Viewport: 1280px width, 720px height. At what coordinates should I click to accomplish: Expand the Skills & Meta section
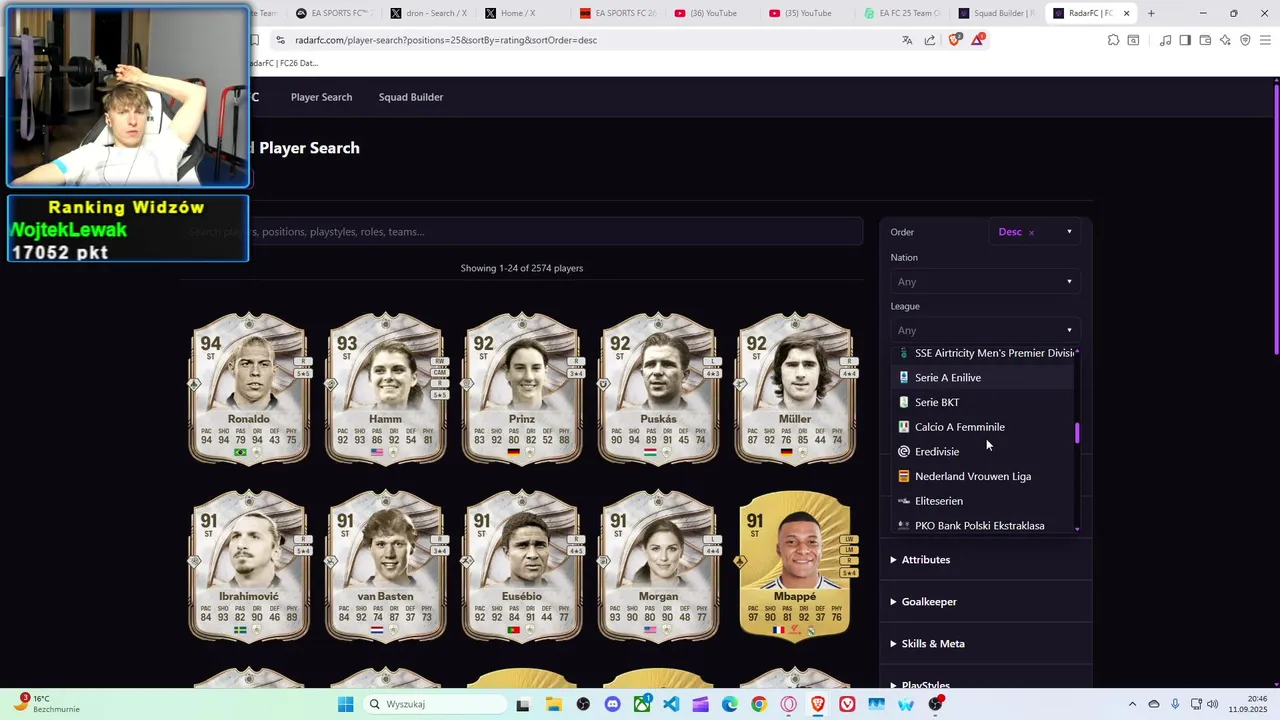927,644
